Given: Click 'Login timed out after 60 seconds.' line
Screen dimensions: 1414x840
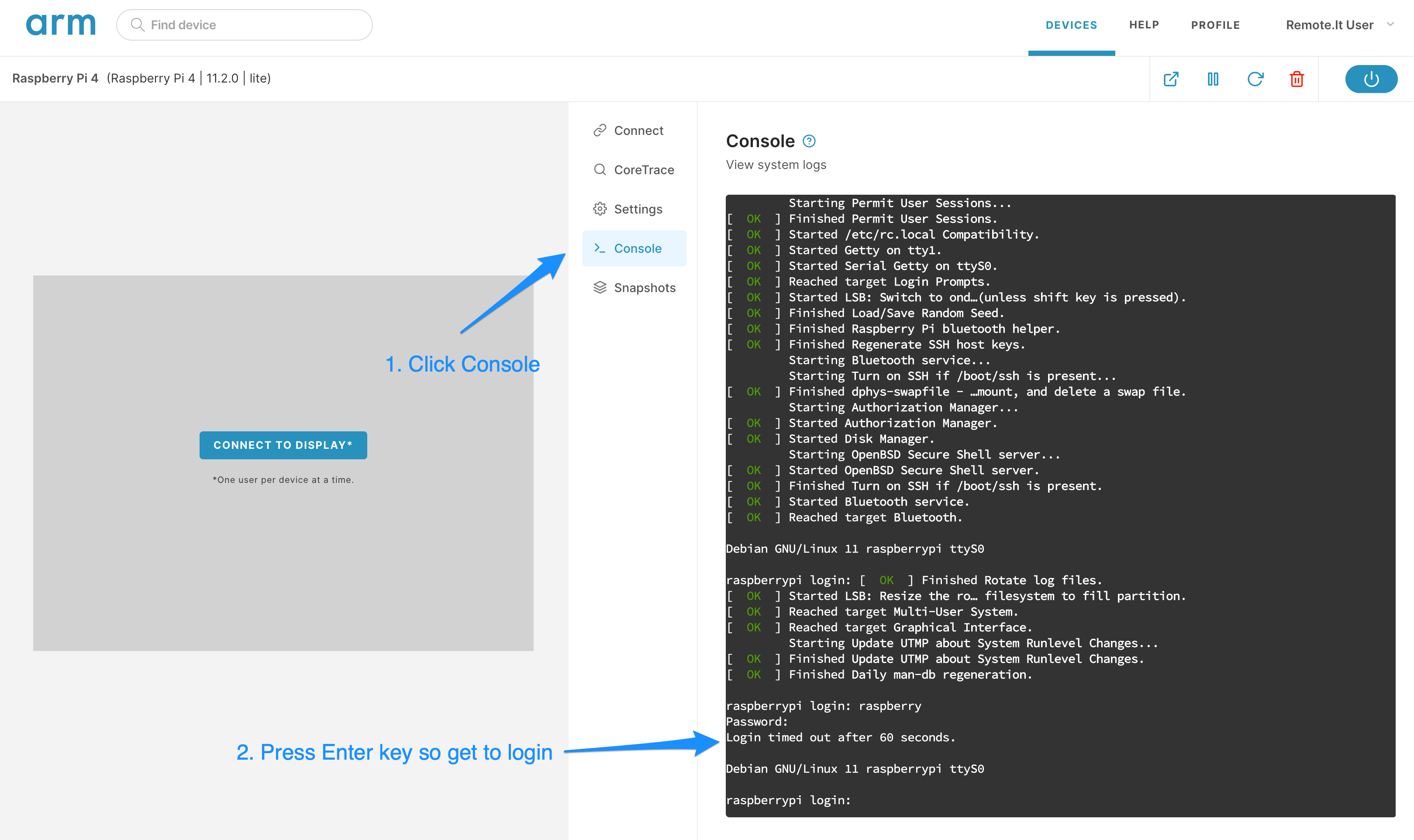Looking at the screenshot, I should [x=841, y=737].
